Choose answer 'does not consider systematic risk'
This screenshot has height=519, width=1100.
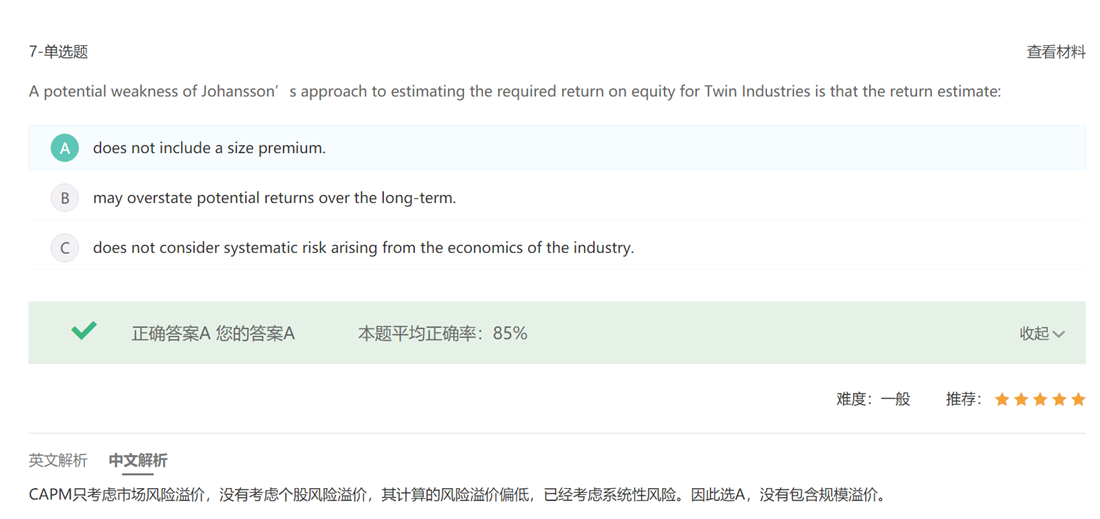pos(363,248)
